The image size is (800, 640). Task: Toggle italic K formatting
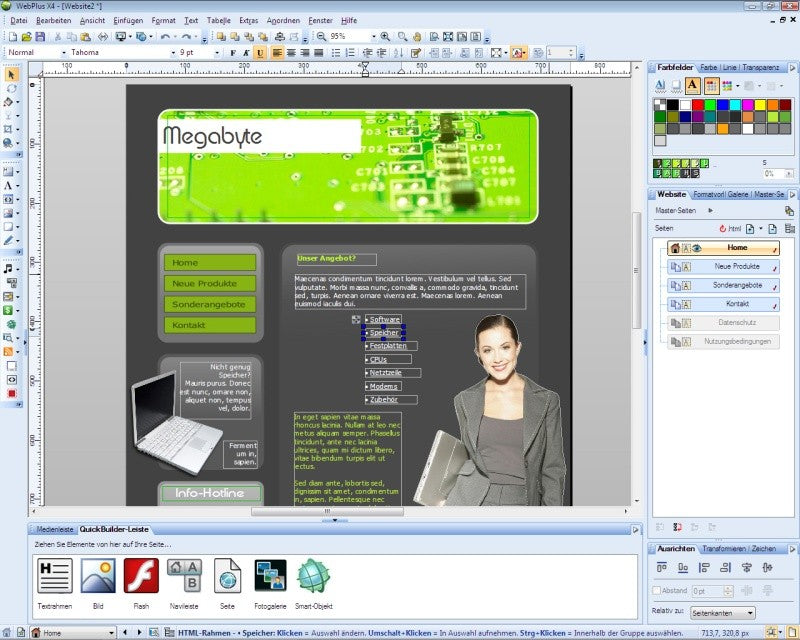[246, 53]
